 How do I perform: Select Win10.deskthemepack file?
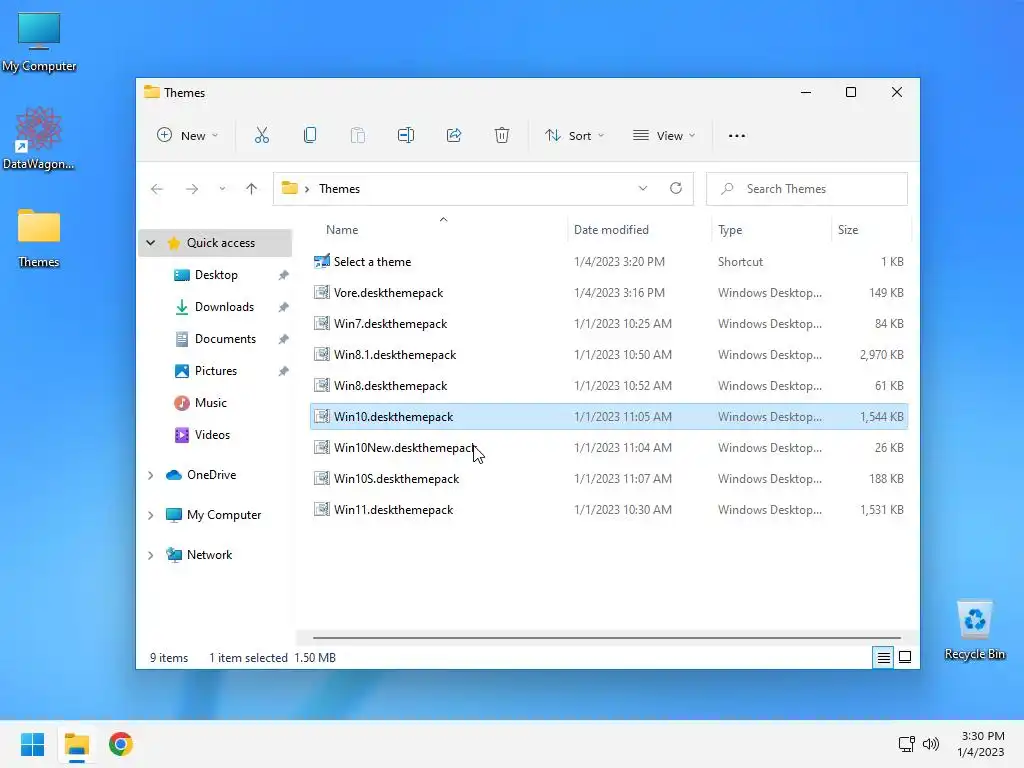tap(609, 417)
